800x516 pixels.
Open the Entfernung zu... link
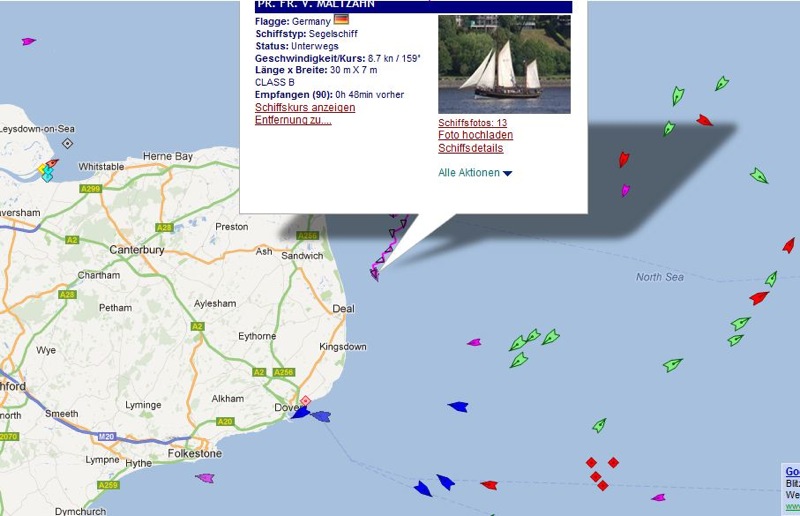click(293, 120)
